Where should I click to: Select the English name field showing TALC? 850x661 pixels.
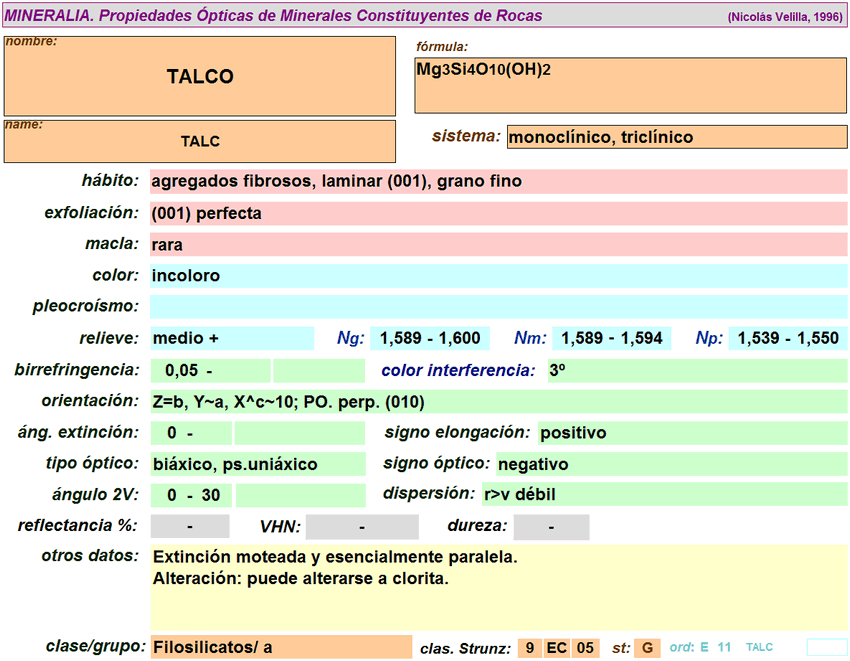coord(200,141)
